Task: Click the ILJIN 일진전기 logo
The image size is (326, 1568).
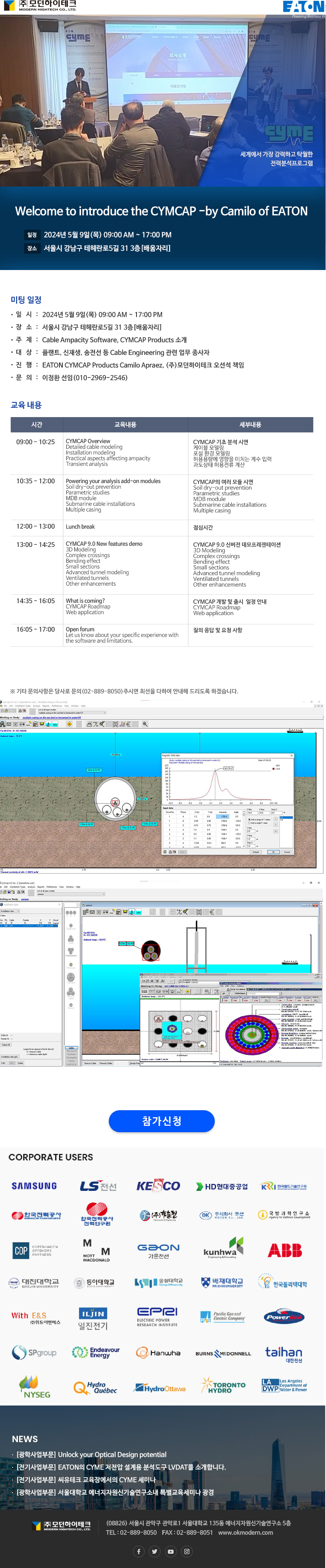Action: (93, 1318)
